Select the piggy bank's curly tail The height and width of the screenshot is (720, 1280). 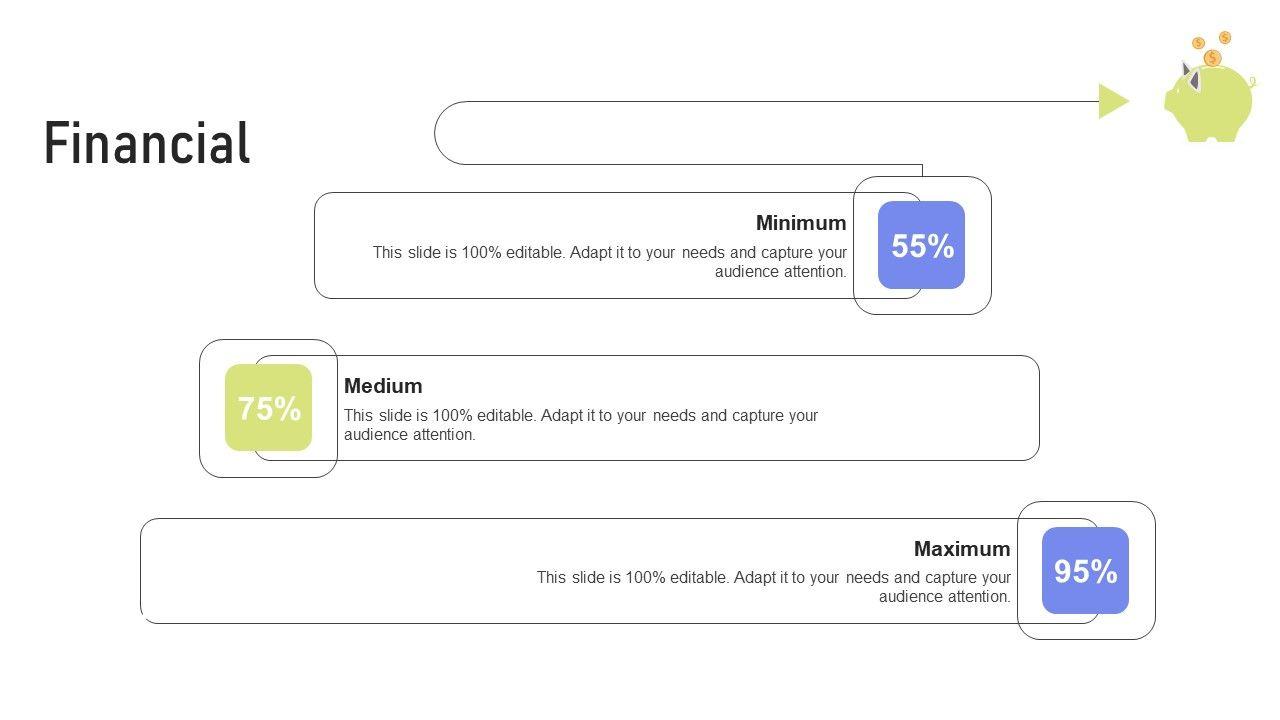pos(1251,82)
